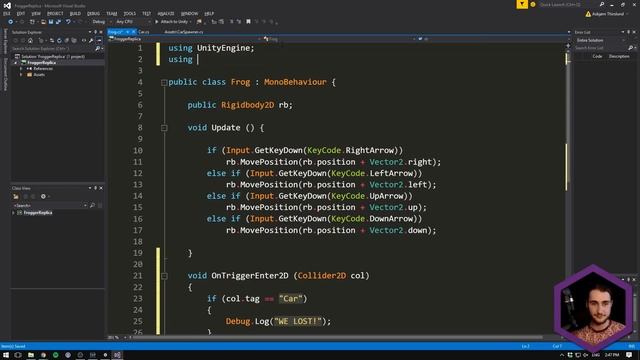The image size is (640, 360).
Task: Collapse the FroggerReplica project node
Action: point(16,63)
